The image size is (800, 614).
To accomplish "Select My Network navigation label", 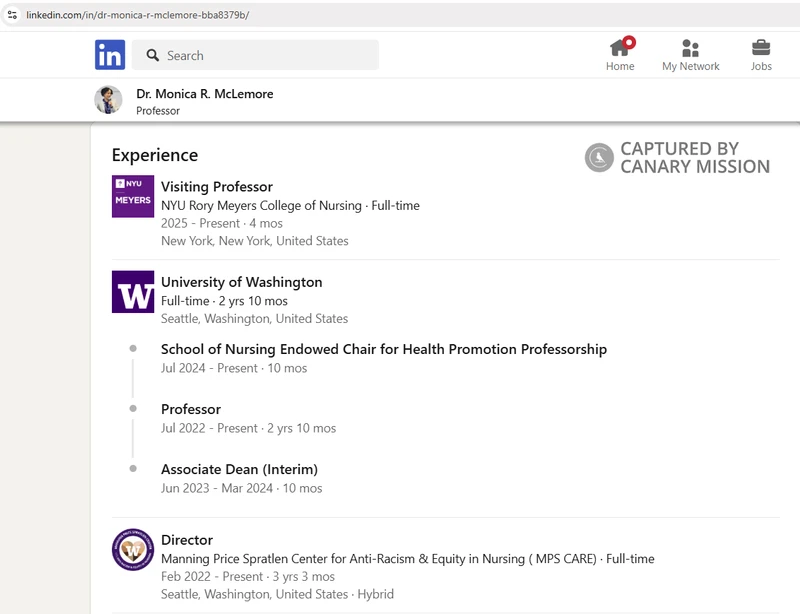I will pos(690,66).
